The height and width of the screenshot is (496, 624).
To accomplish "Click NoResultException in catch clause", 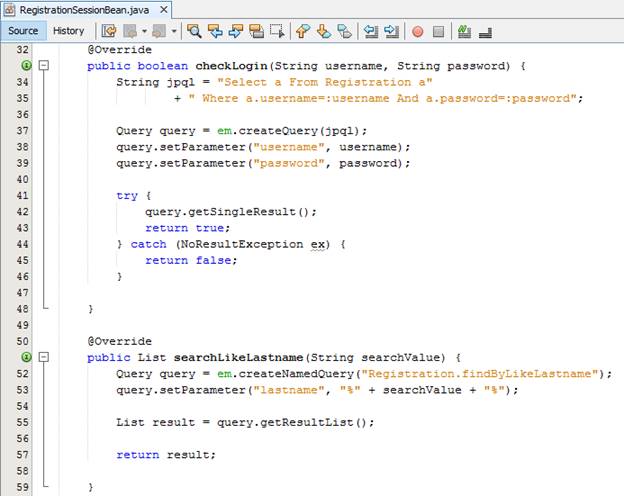I will (242, 244).
